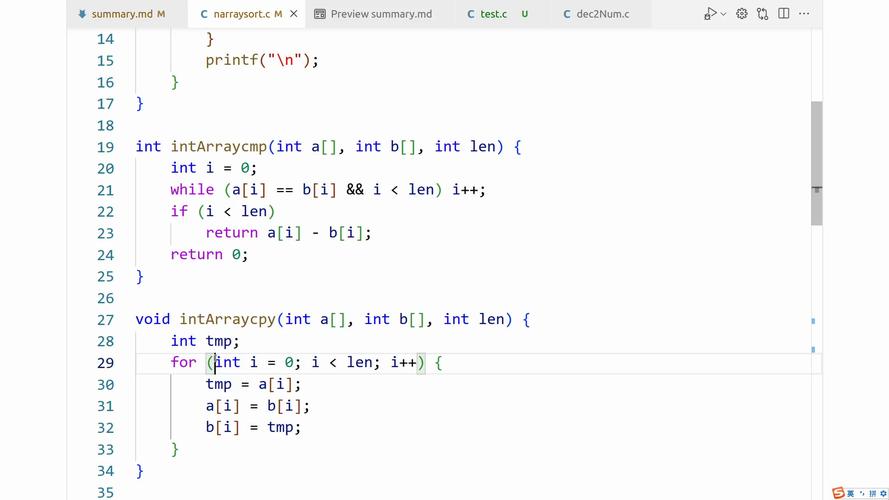Click the vertical scrollbar thumb
Screen dimensions: 889x500
816,163
